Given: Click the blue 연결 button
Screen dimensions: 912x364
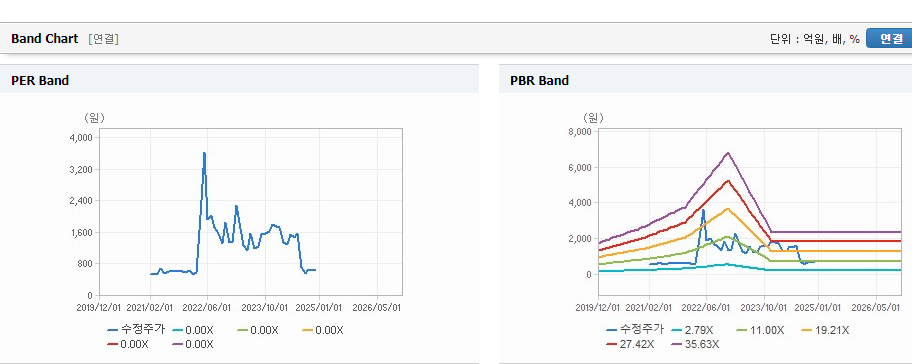Looking at the screenshot, I should pyautogui.click(x=889, y=38).
